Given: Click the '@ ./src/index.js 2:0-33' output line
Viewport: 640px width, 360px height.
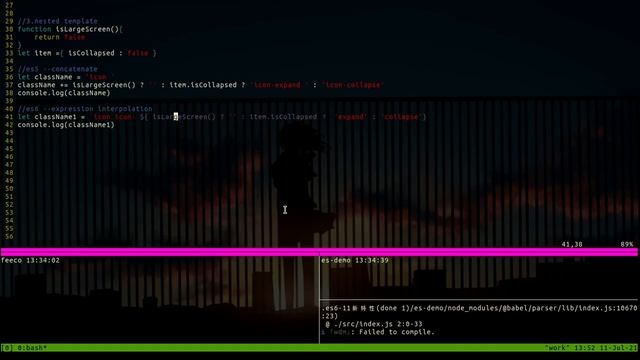Looking at the screenshot, I should click(x=374, y=324).
